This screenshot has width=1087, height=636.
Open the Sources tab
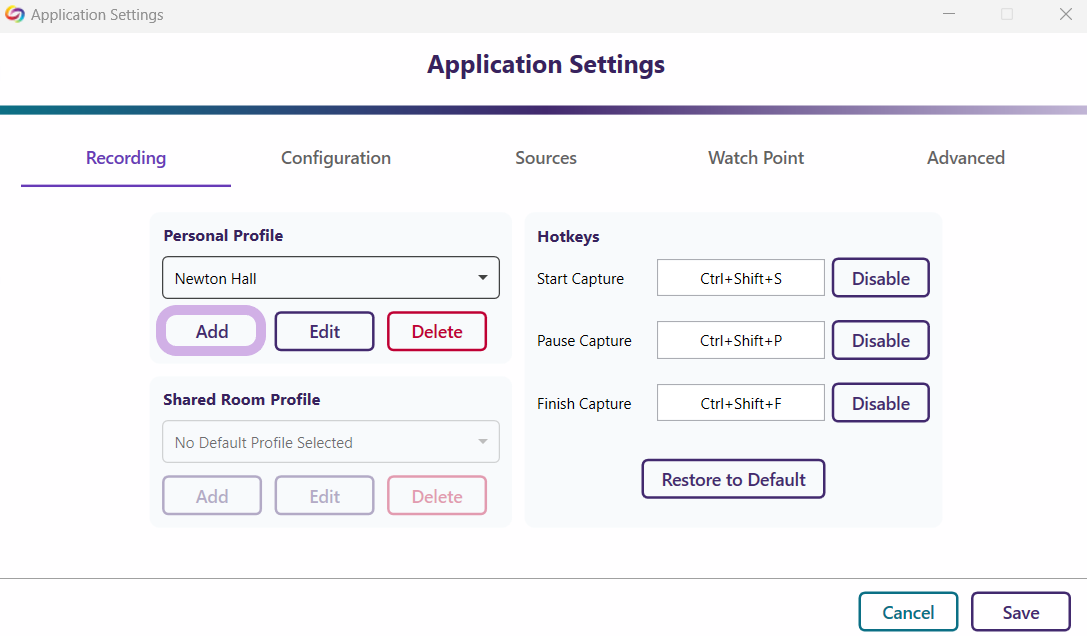click(x=546, y=158)
